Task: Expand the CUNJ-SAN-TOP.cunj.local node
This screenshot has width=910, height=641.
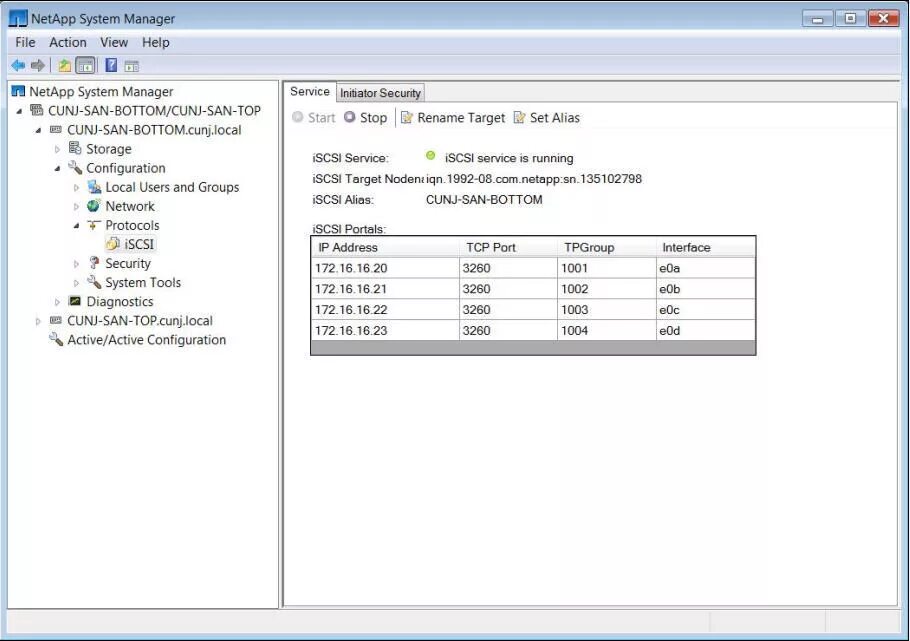Action: pos(38,321)
